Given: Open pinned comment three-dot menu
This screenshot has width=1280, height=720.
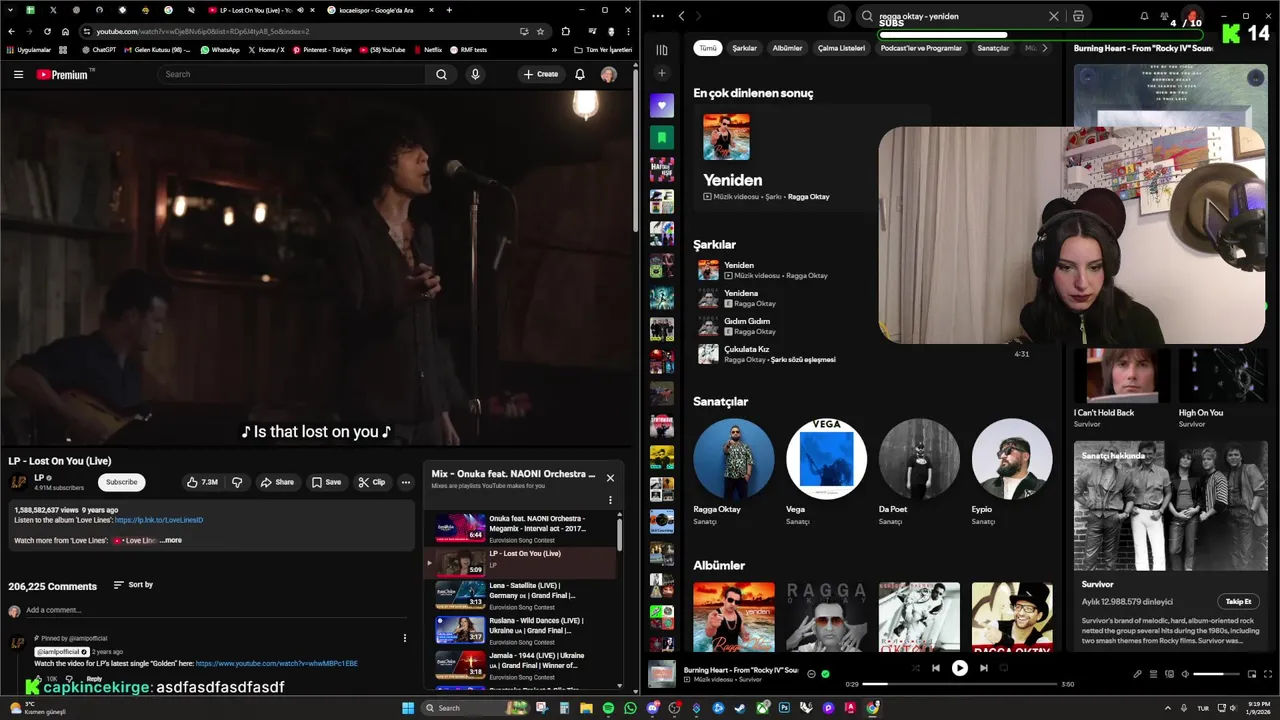Looking at the screenshot, I should tap(405, 638).
